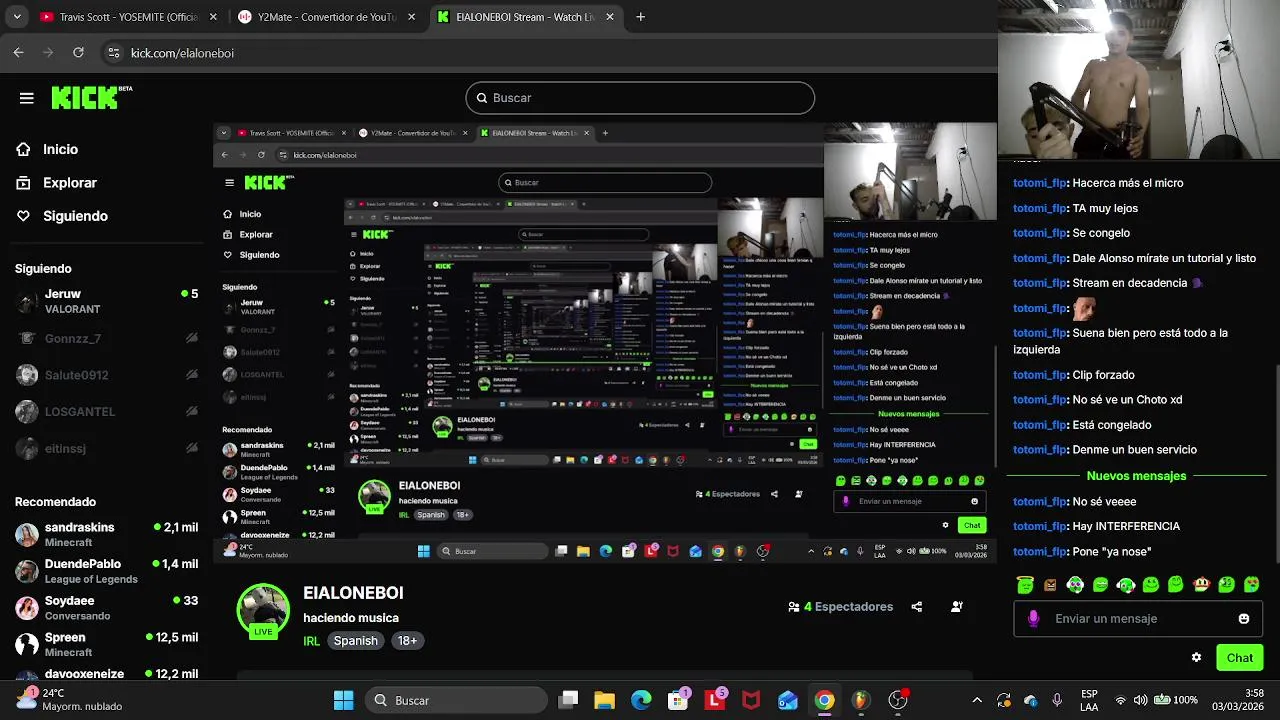This screenshot has width=1280, height=720.
Task: Open the offline channel eitinssj
Action: (x=107, y=448)
